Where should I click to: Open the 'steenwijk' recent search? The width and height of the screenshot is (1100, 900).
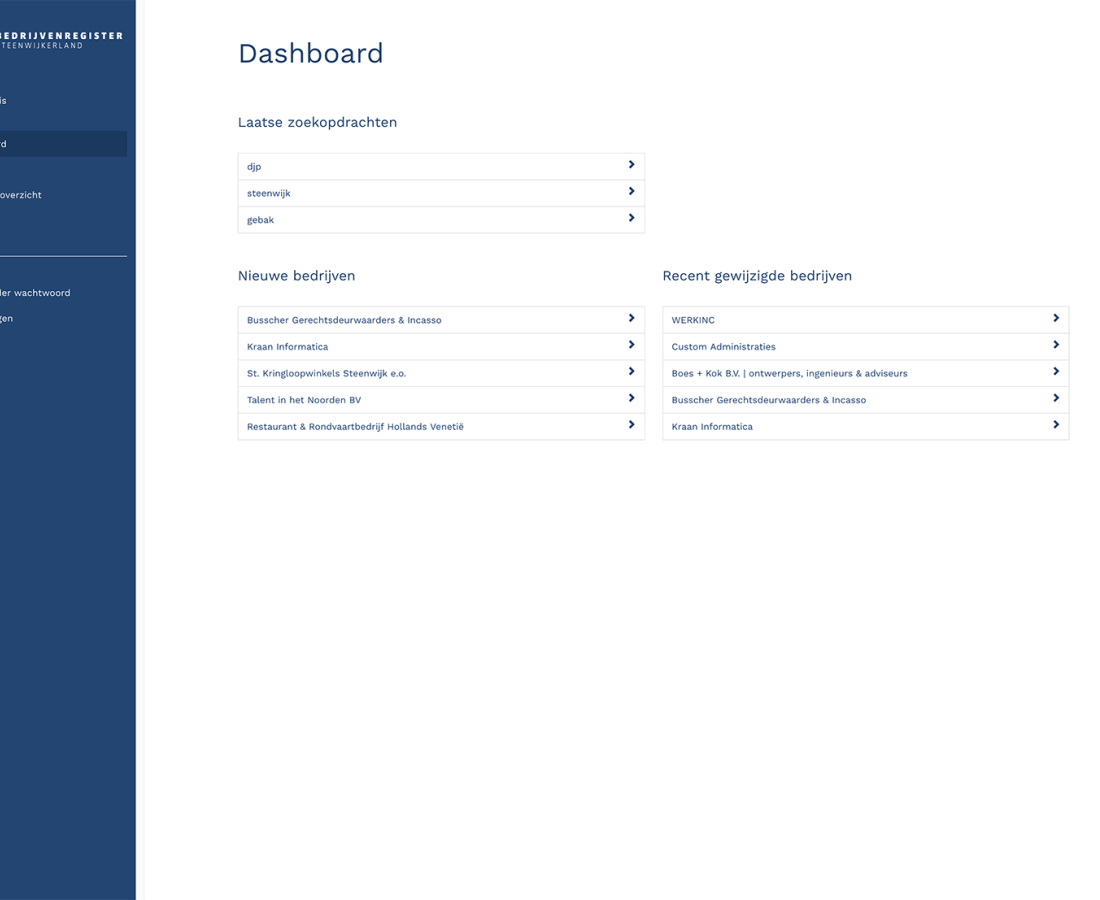tap(441, 193)
